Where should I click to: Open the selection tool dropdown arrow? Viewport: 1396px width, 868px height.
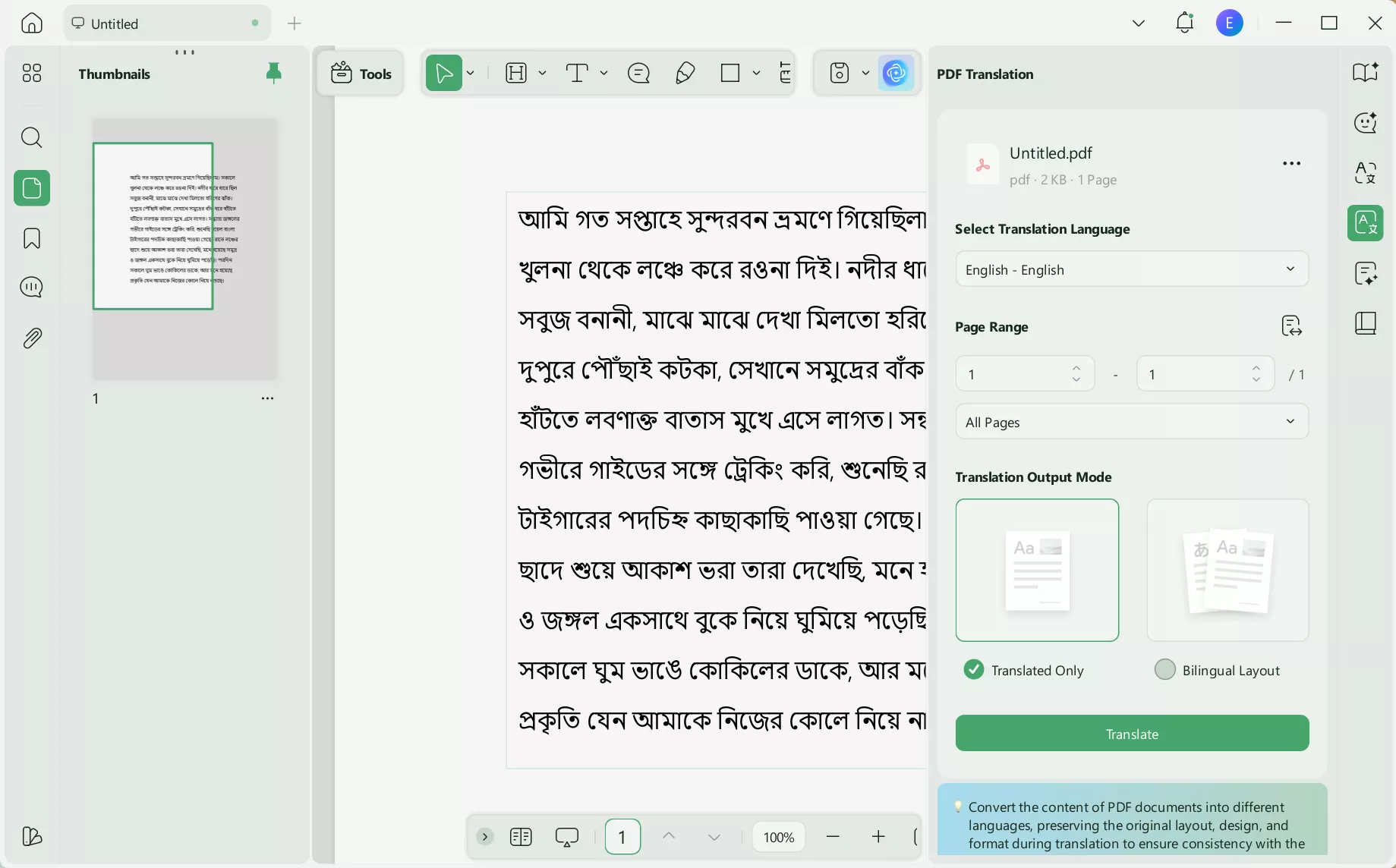pos(471,73)
